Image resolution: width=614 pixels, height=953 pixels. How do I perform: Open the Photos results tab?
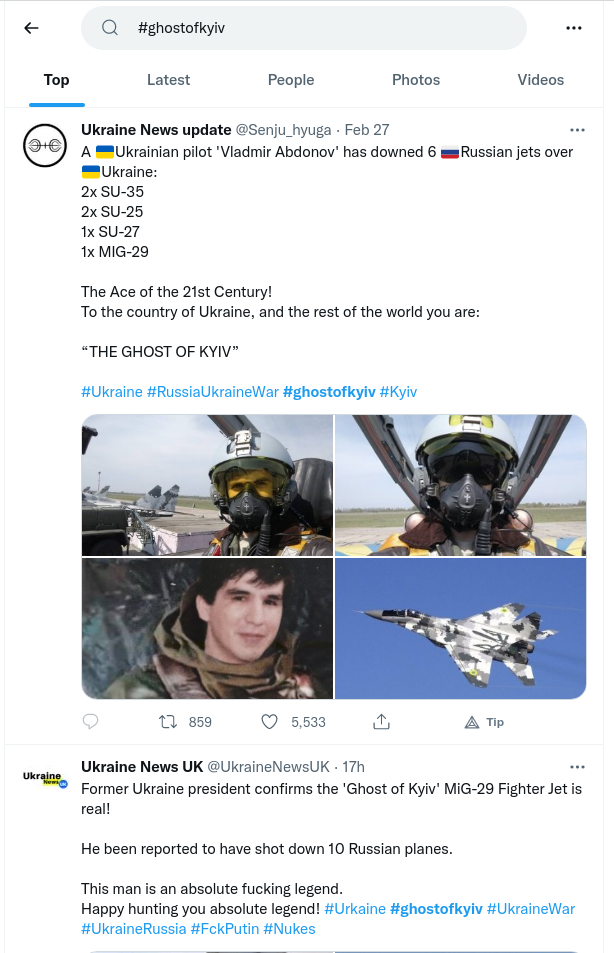point(416,80)
